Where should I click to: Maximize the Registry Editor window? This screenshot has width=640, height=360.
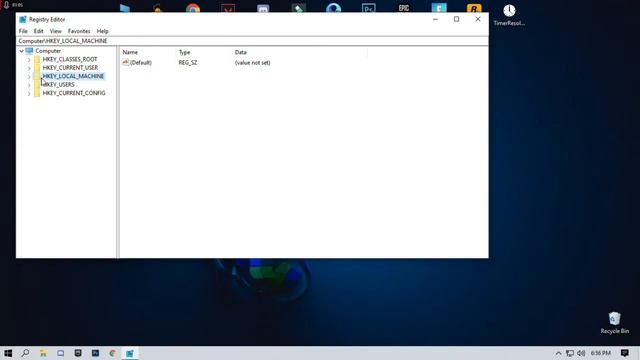tap(456, 19)
